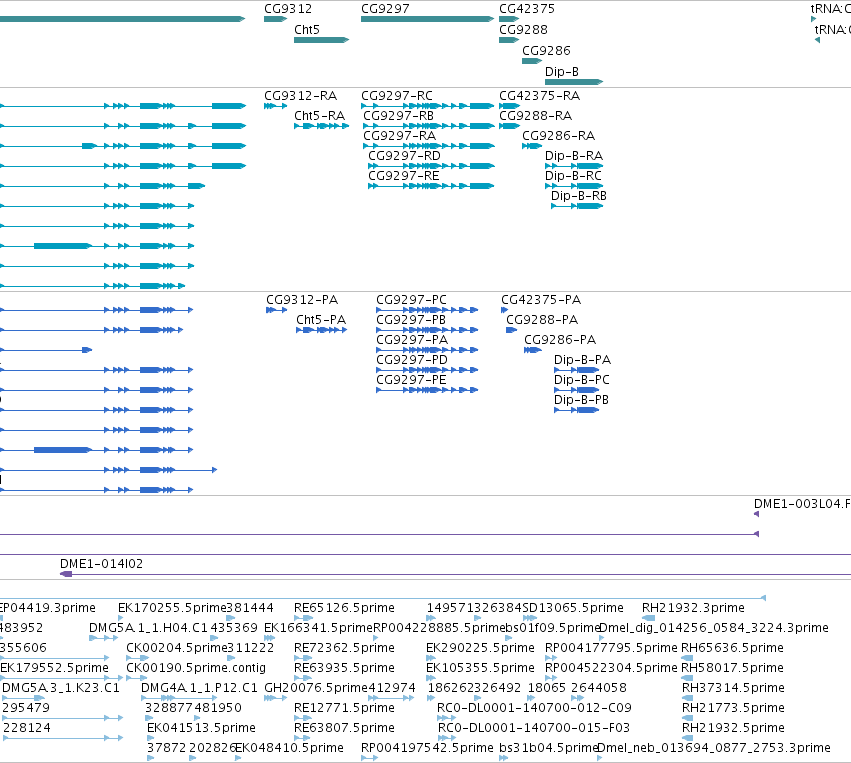This screenshot has height=763, width=851.
Task: Select clone RC0-DL0001-140700-012-C09
Action: coord(447,719)
